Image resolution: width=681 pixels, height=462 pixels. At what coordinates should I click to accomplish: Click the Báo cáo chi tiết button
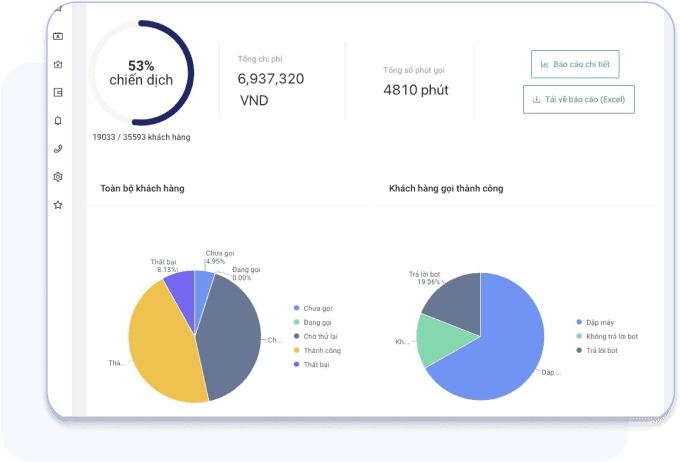(575, 64)
